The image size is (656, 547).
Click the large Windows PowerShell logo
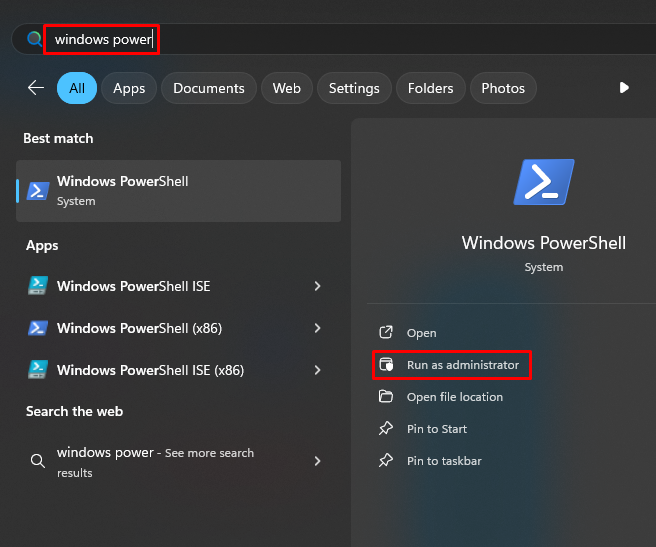tap(544, 182)
